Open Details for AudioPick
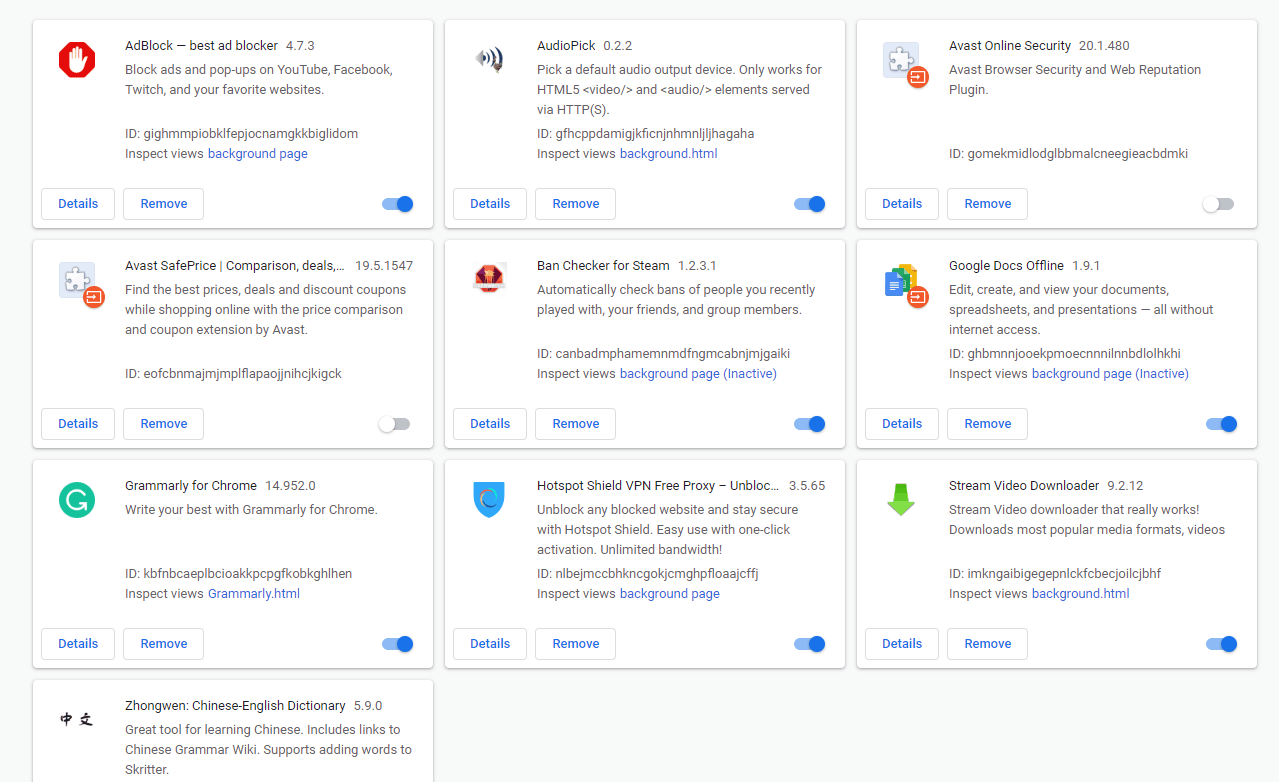The width and height of the screenshot is (1279, 782). [490, 204]
